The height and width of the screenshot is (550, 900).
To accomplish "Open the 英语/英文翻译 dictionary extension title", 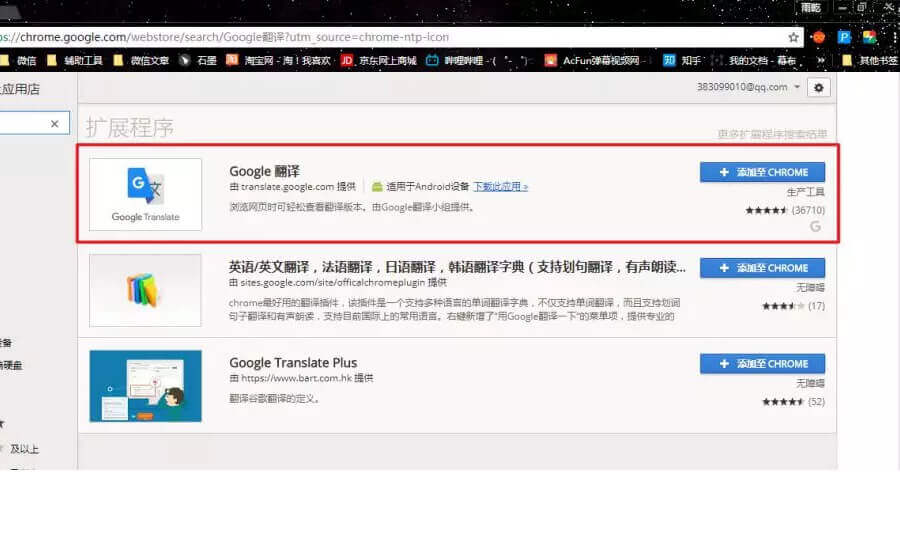I will click(457, 267).
